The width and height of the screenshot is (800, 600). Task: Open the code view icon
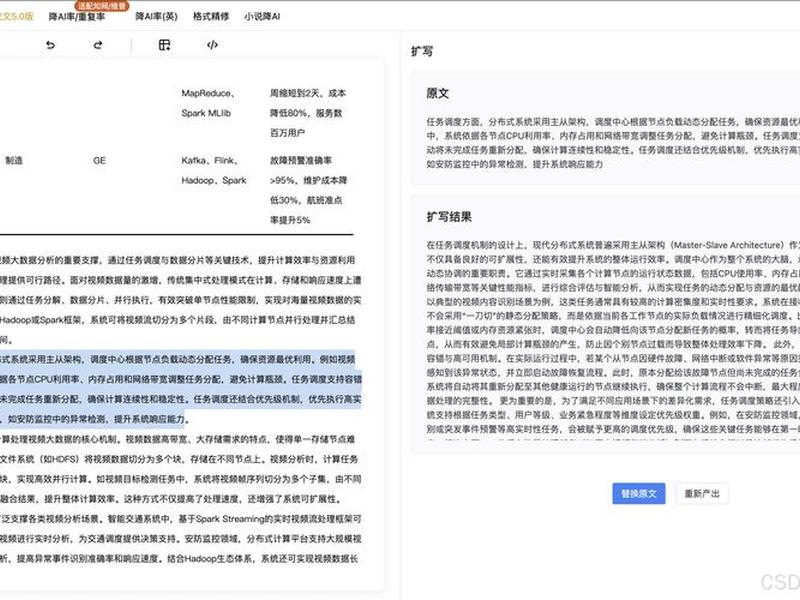point(212,45)
